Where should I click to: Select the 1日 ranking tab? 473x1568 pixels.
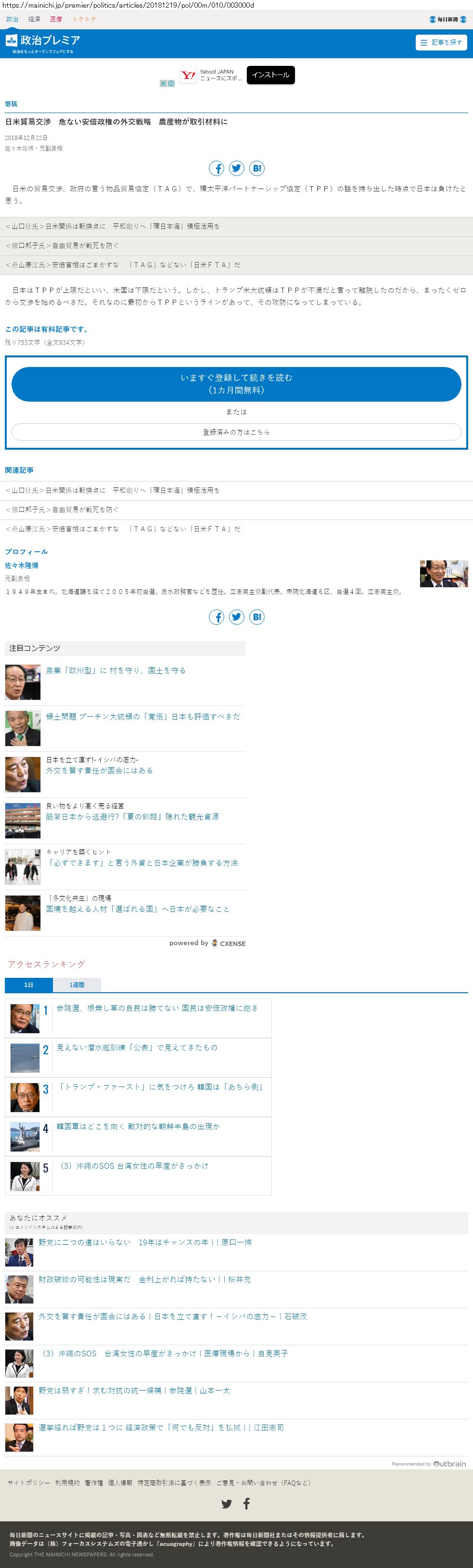tap(28, 985)
